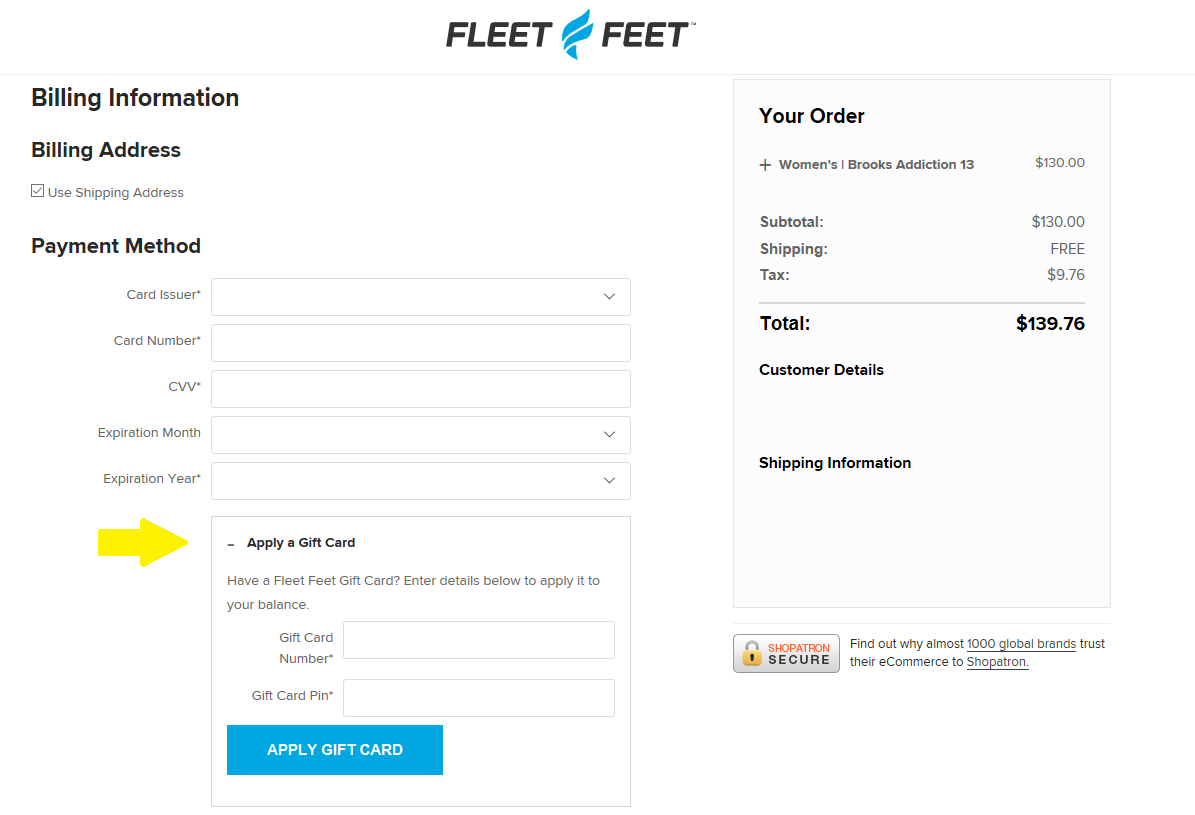Open the Card Issuer dropdown
Viewport: 1195px width, 815px height.
click(420, 297)
